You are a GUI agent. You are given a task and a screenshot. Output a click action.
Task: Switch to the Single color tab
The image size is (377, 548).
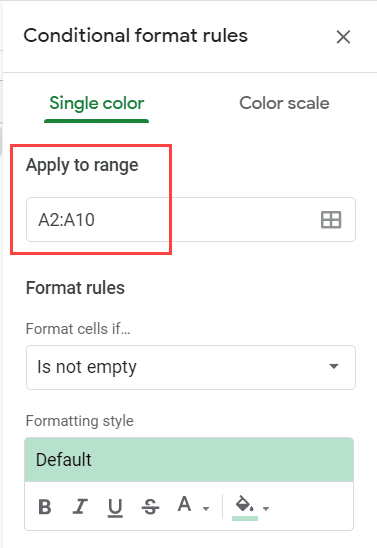coord(97,103)
